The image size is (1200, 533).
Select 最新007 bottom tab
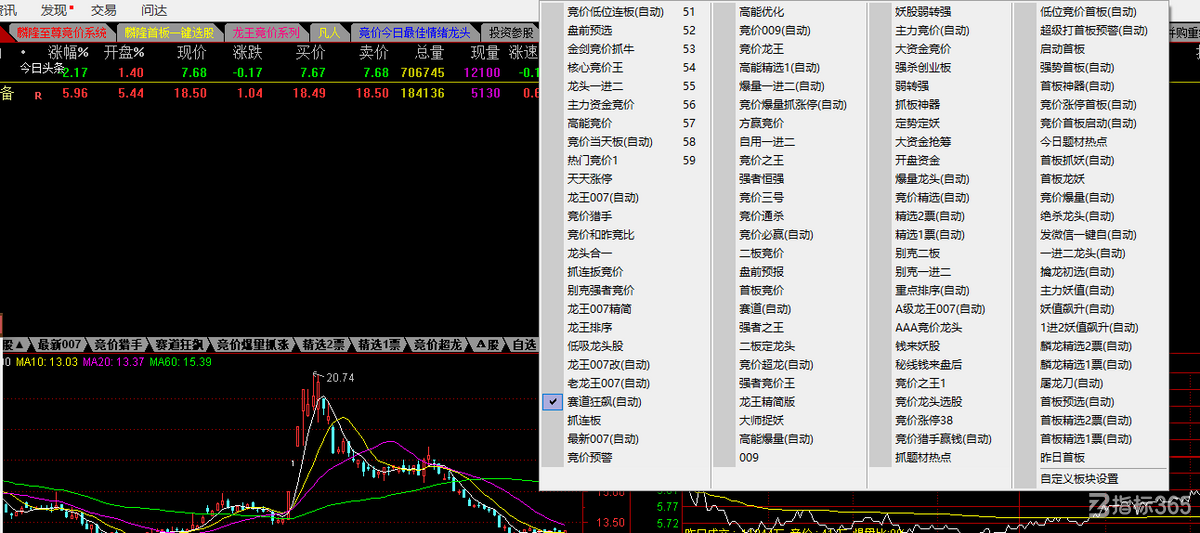point(58,345)
